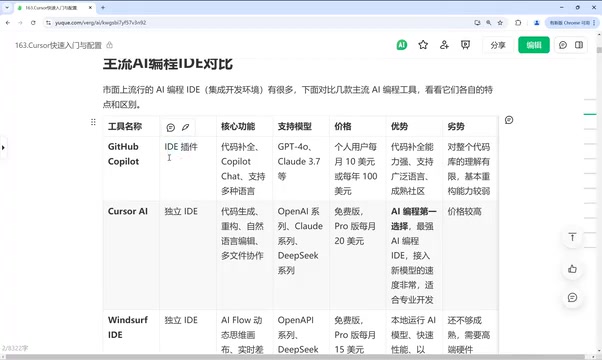Click the 核心功能 header cell
Viewport: 602px width, 360px height.
244,126
